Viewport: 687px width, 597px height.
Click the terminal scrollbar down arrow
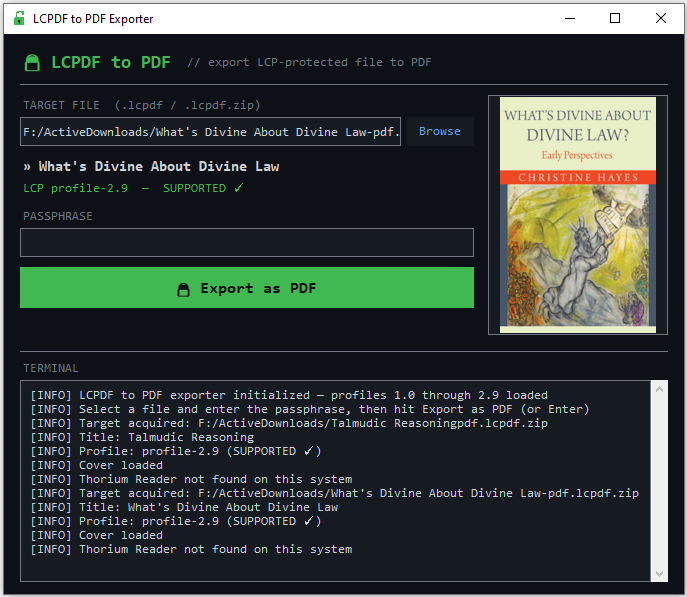pos(659,573)
